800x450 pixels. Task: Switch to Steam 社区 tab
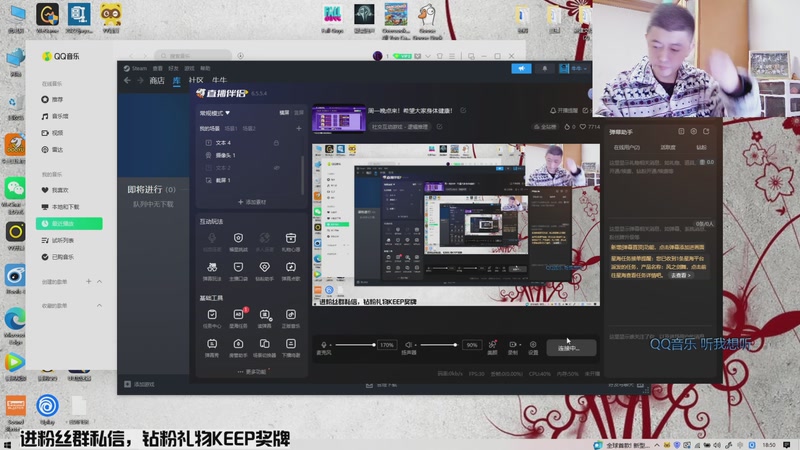[x=196, y=80]
